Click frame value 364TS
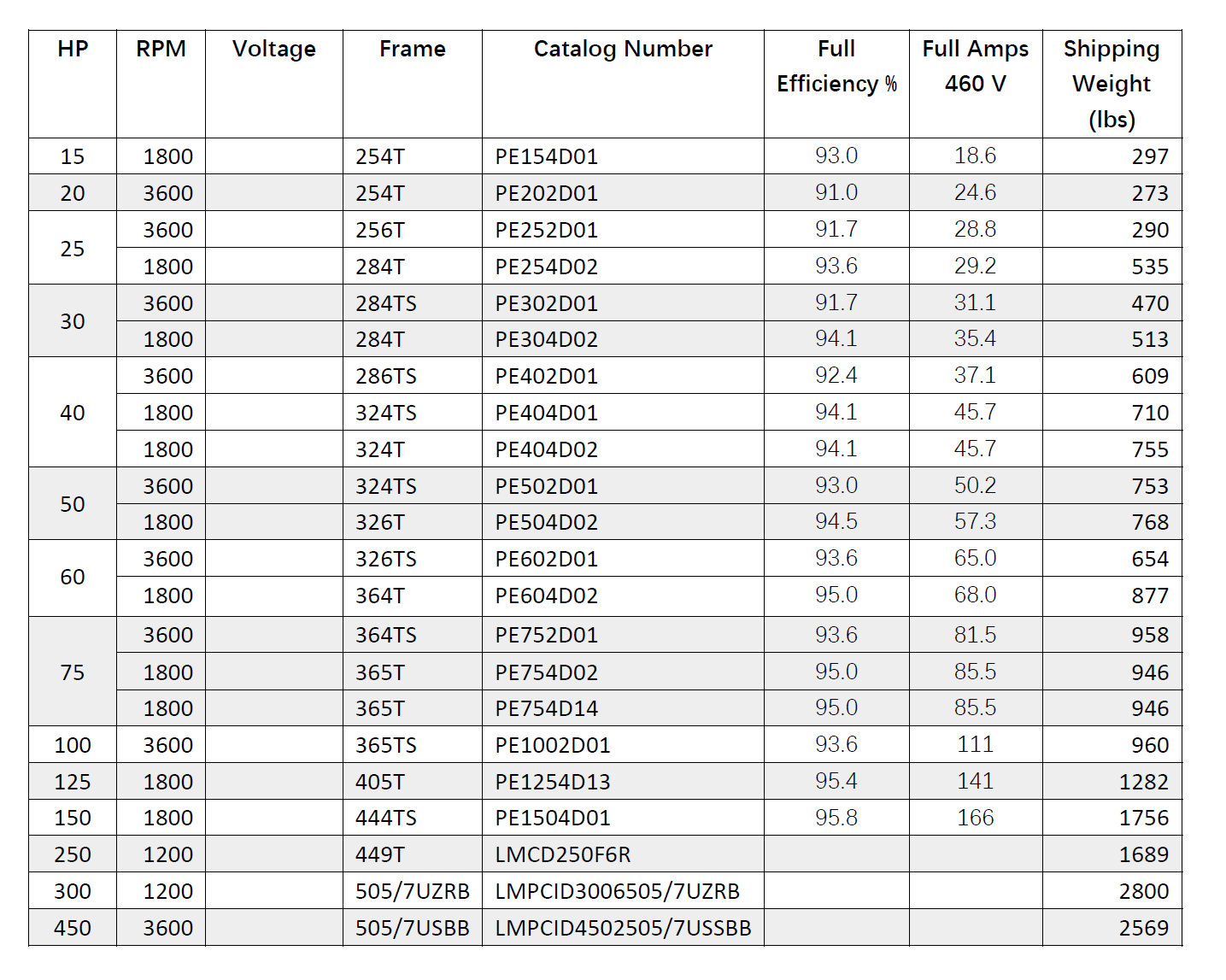 tap(386, 635)
